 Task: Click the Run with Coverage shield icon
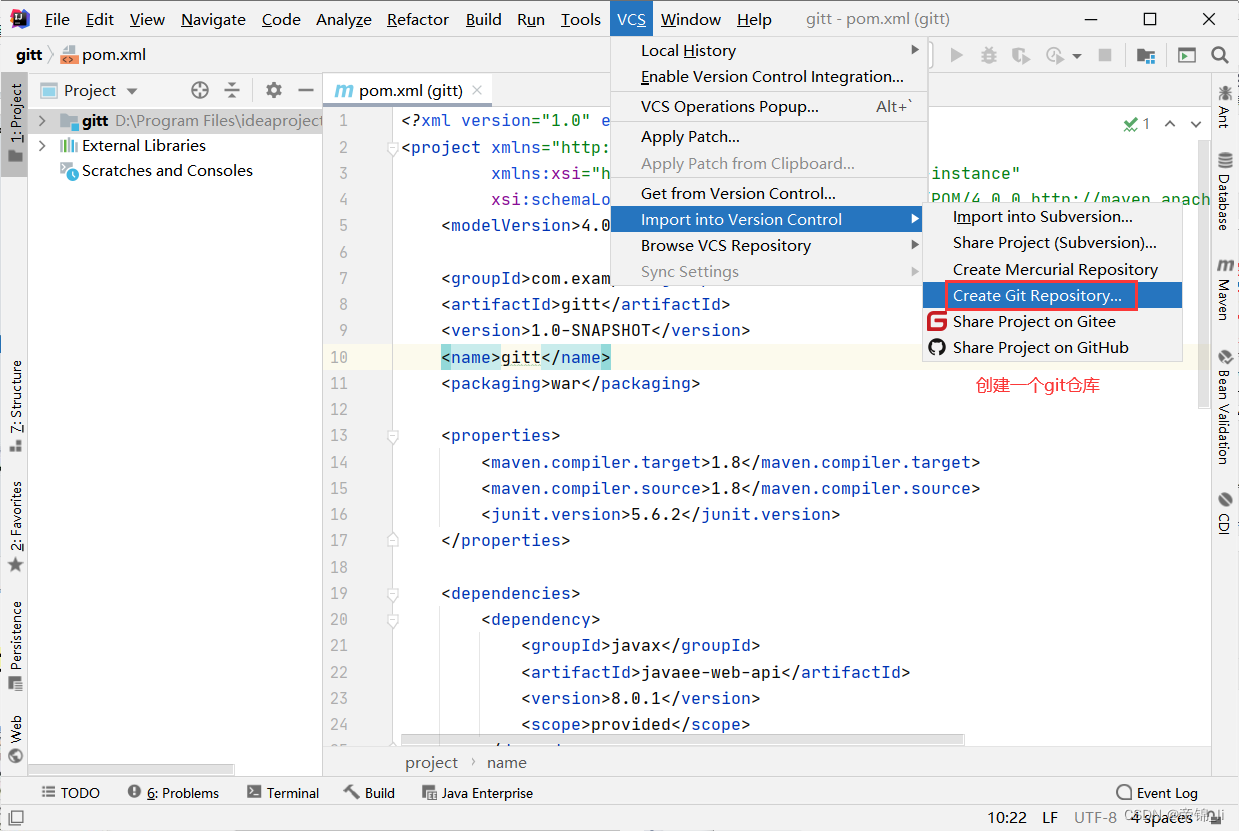[1020, 56]
